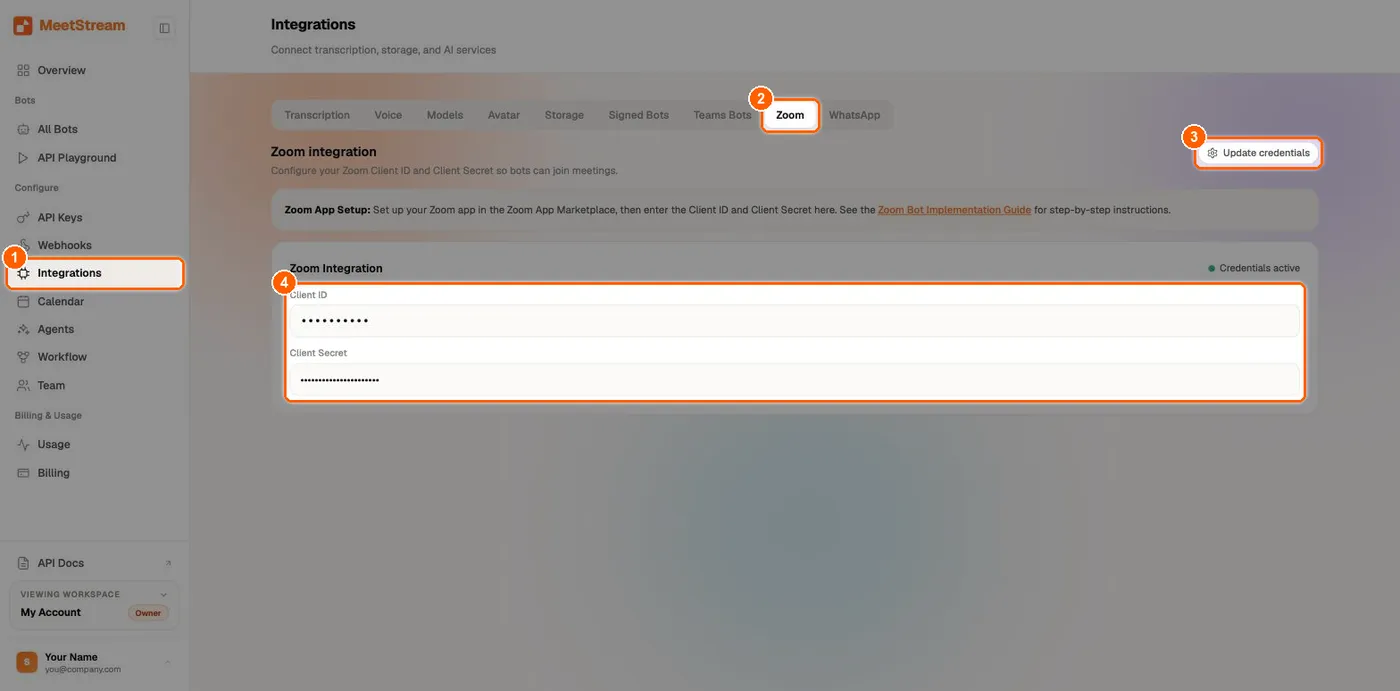This screenshot has height=691, width=1400.
Task: Switch to the Models tab
Action: tap(445, 115)
